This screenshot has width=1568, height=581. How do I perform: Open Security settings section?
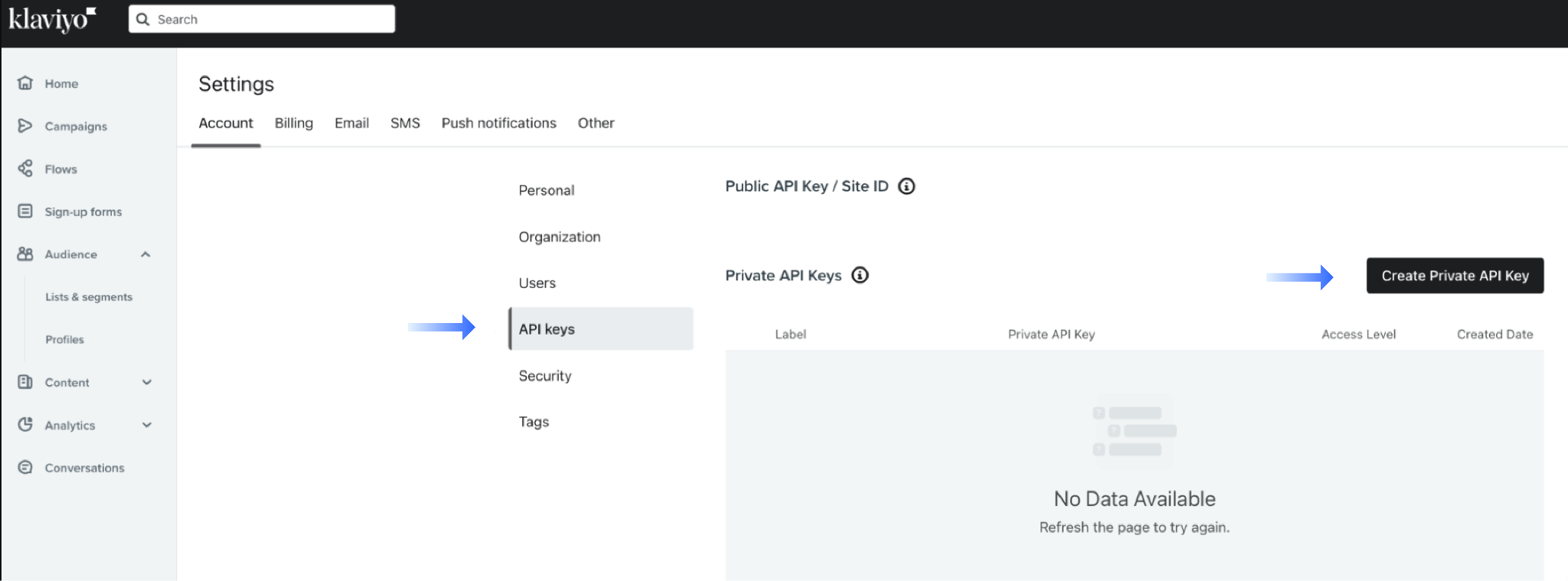coord(544,376)
